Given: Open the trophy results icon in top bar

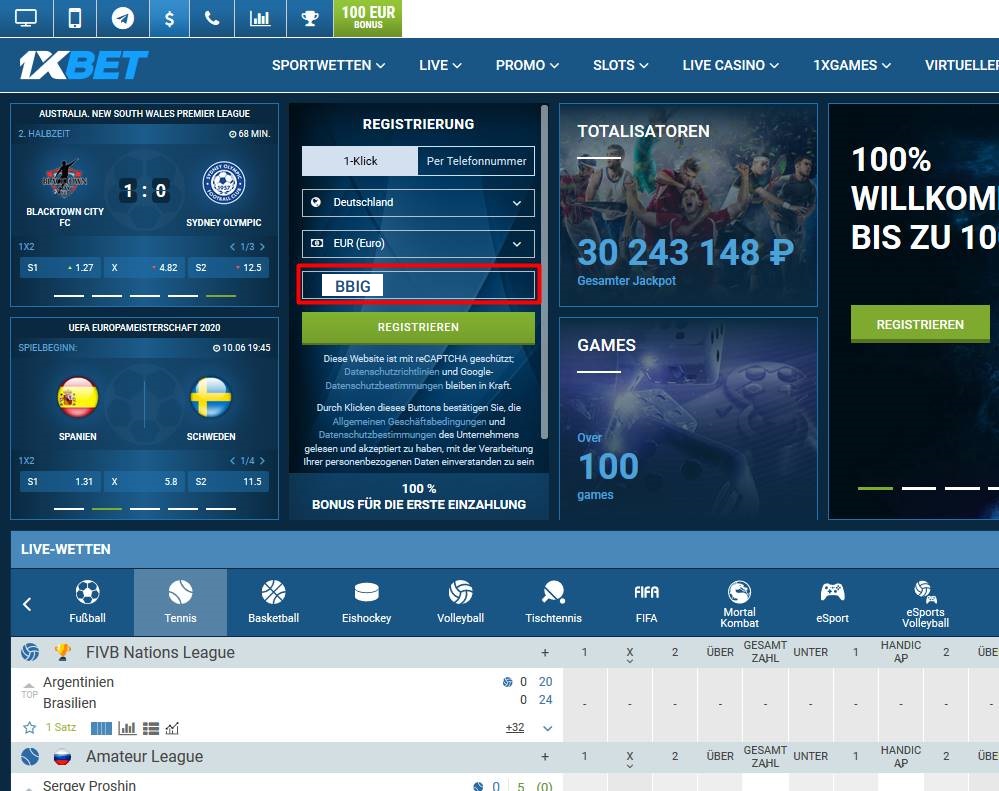Looking at the screenshot, I should (310, 18).
